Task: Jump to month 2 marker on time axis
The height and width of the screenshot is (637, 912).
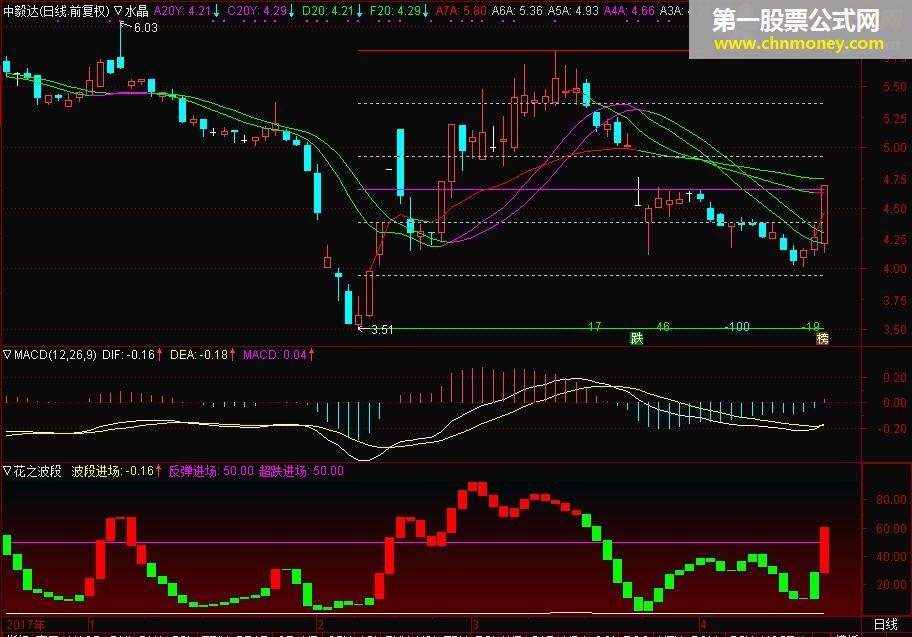Action: click(x=320, y=625)
